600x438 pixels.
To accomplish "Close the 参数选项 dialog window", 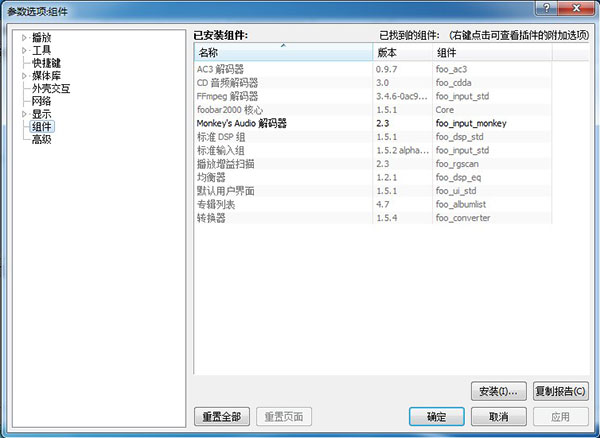I will tap(576, 8).
